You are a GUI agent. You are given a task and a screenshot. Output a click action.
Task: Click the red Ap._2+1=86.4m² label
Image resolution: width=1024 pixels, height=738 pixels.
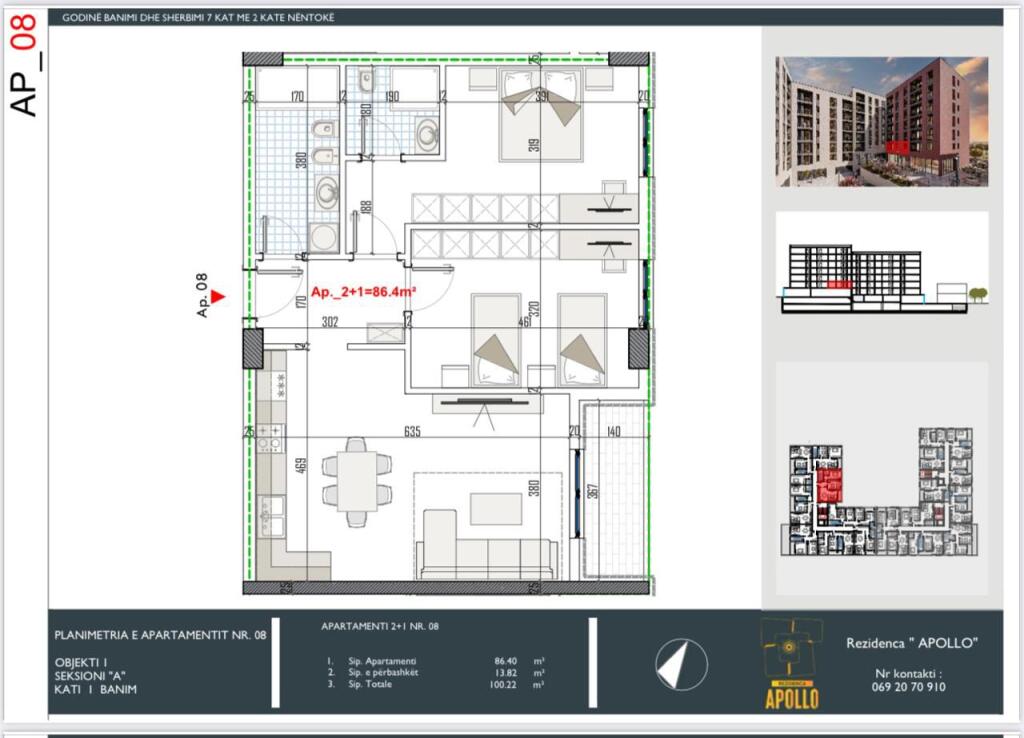tap(363, 292)
